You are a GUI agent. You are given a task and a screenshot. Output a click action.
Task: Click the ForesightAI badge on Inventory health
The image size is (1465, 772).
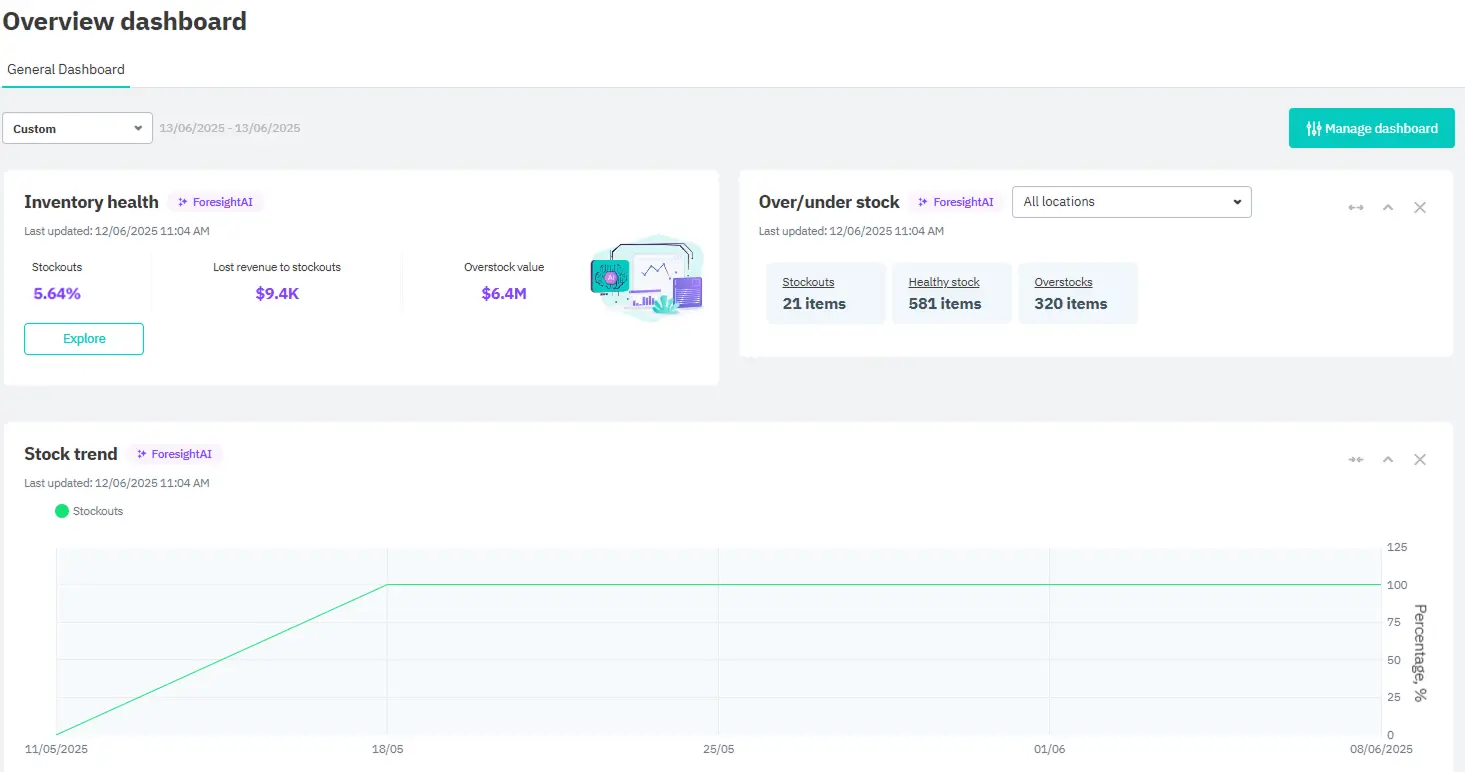pos(216,201)
